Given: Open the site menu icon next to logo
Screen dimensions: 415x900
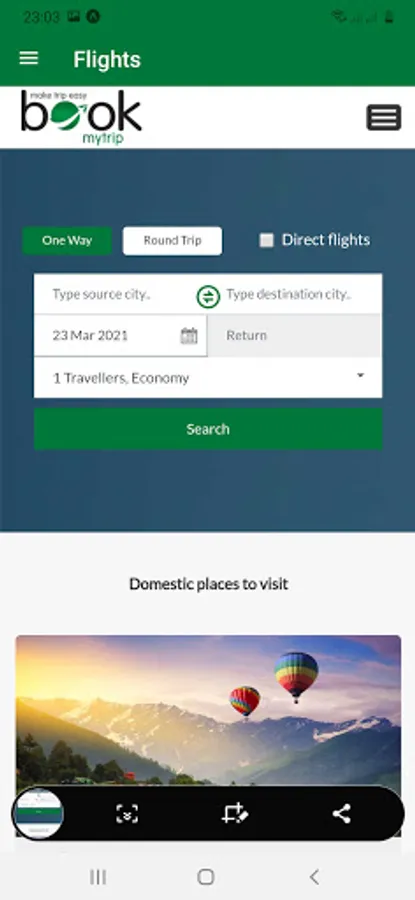Looking at the screenshot, I should point(383,118).
